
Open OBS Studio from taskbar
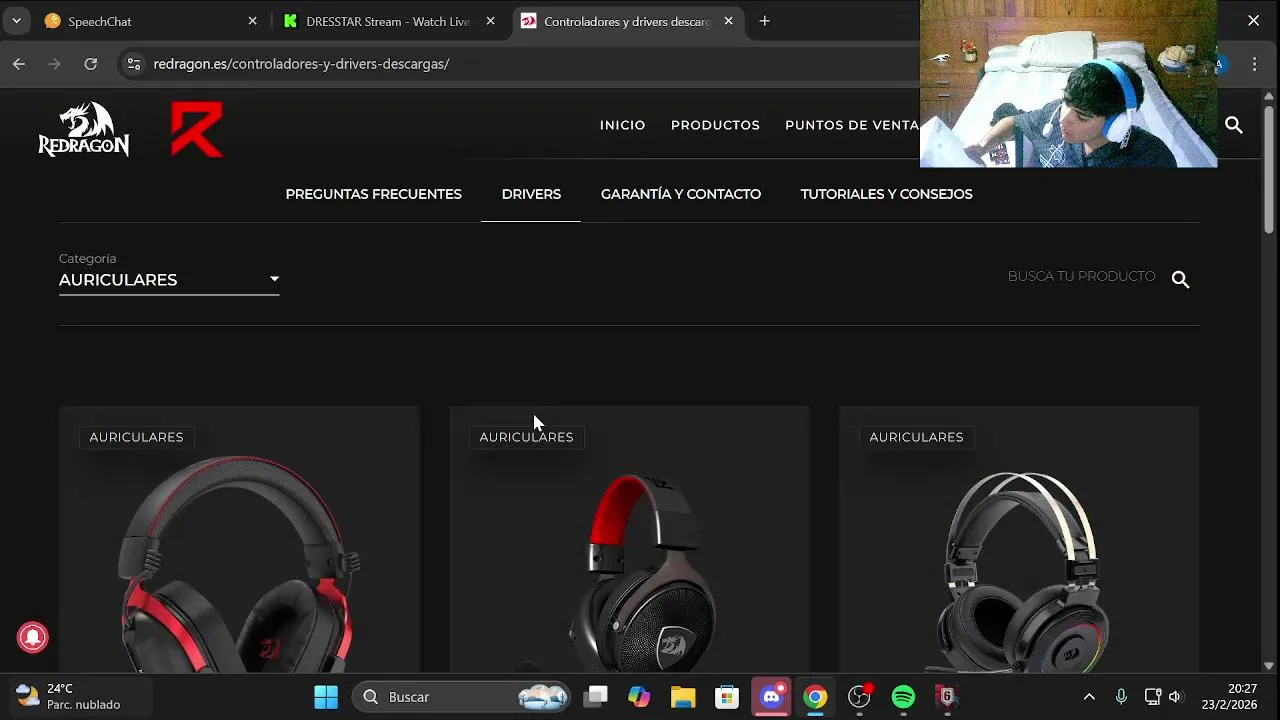tap(859, 697)
